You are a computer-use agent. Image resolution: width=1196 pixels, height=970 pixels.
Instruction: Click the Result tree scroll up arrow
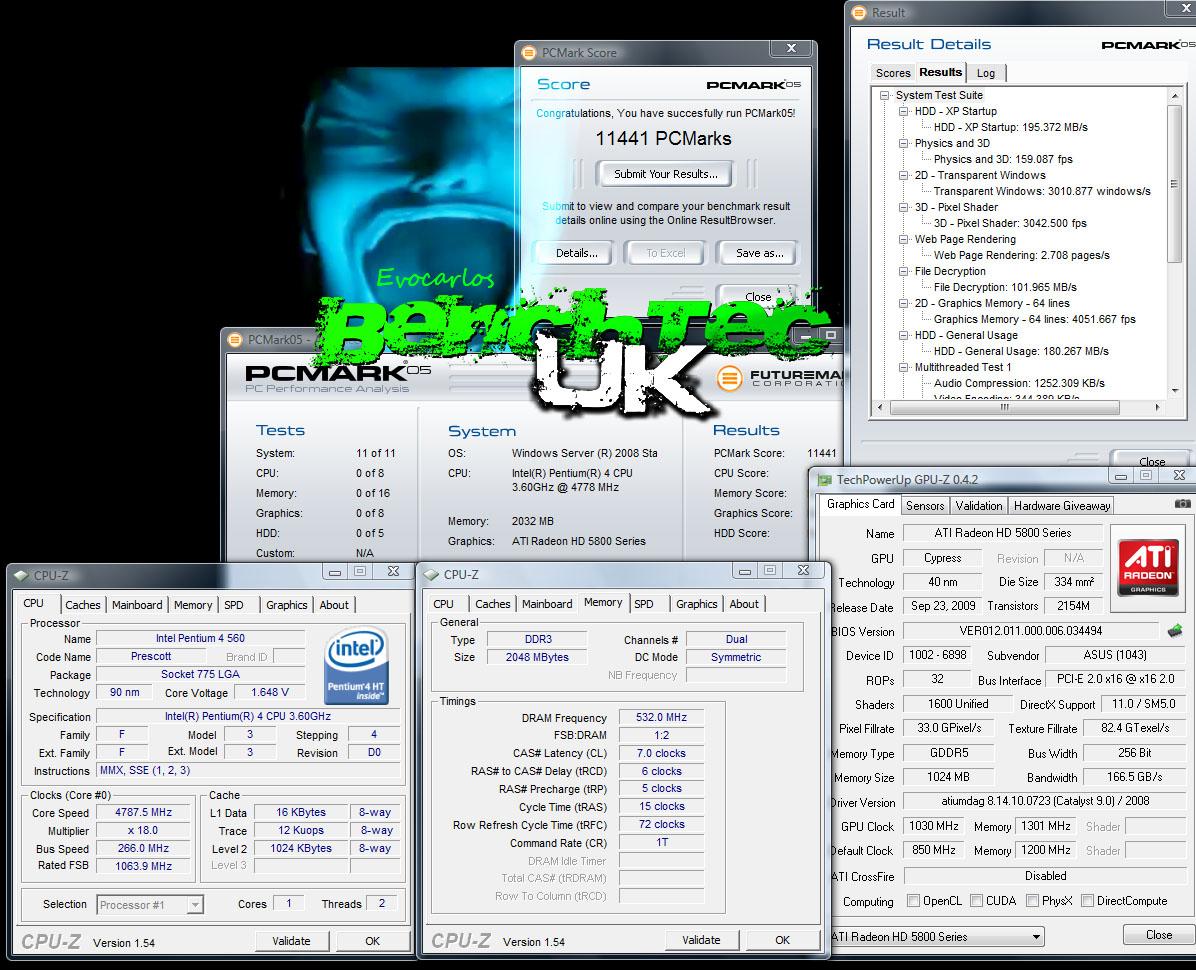(x=1174, y=96)
